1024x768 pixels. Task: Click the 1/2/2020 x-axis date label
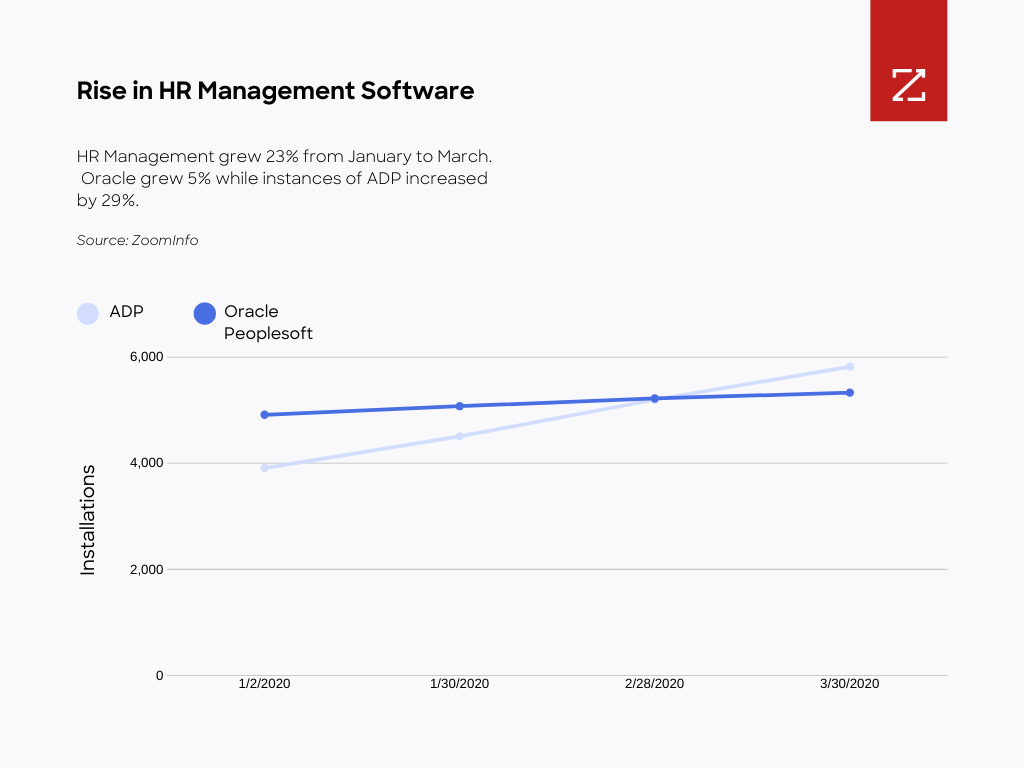(264, 684)
